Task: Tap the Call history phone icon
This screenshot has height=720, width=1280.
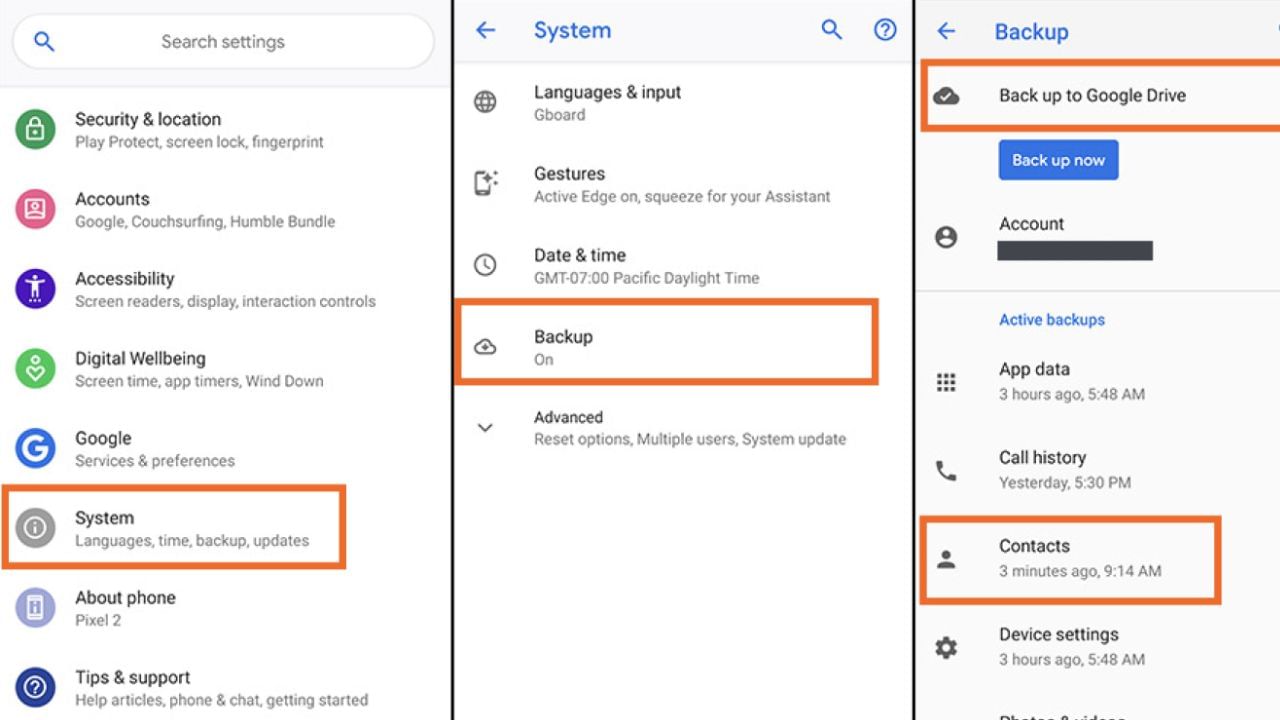Action: [x=946, y=471]
